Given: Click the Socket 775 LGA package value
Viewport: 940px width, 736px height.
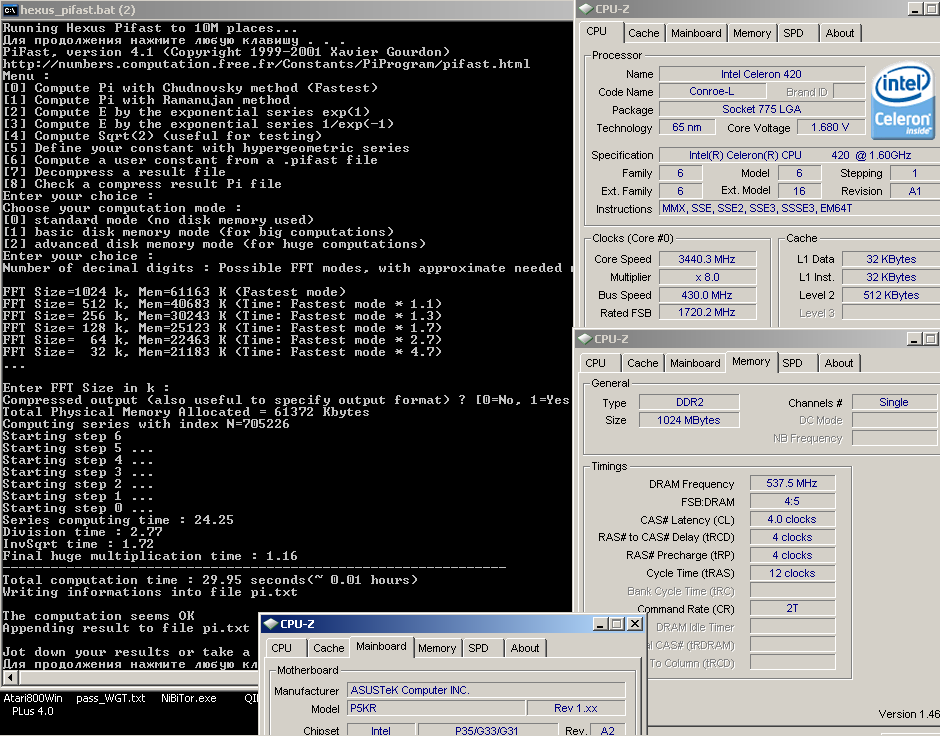Looking at the screenshot, I should coord(761,110).
